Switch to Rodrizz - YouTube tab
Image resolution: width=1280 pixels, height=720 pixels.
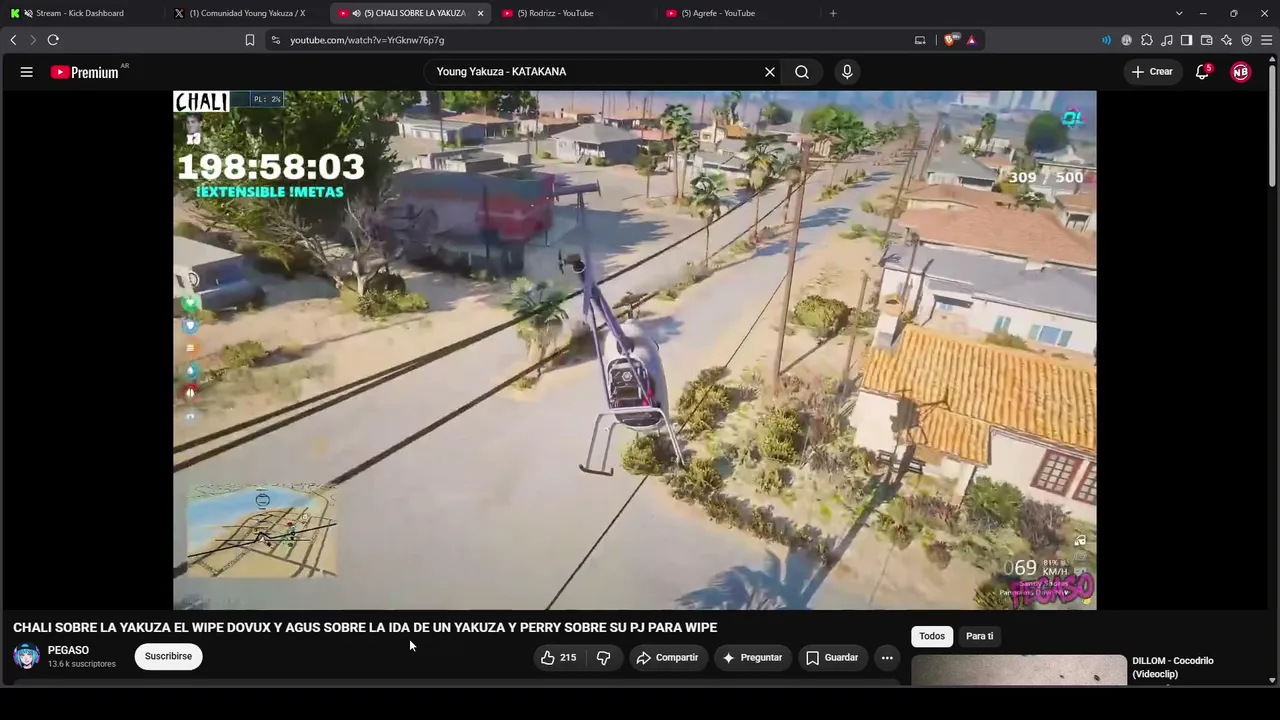tap(575, 13)
